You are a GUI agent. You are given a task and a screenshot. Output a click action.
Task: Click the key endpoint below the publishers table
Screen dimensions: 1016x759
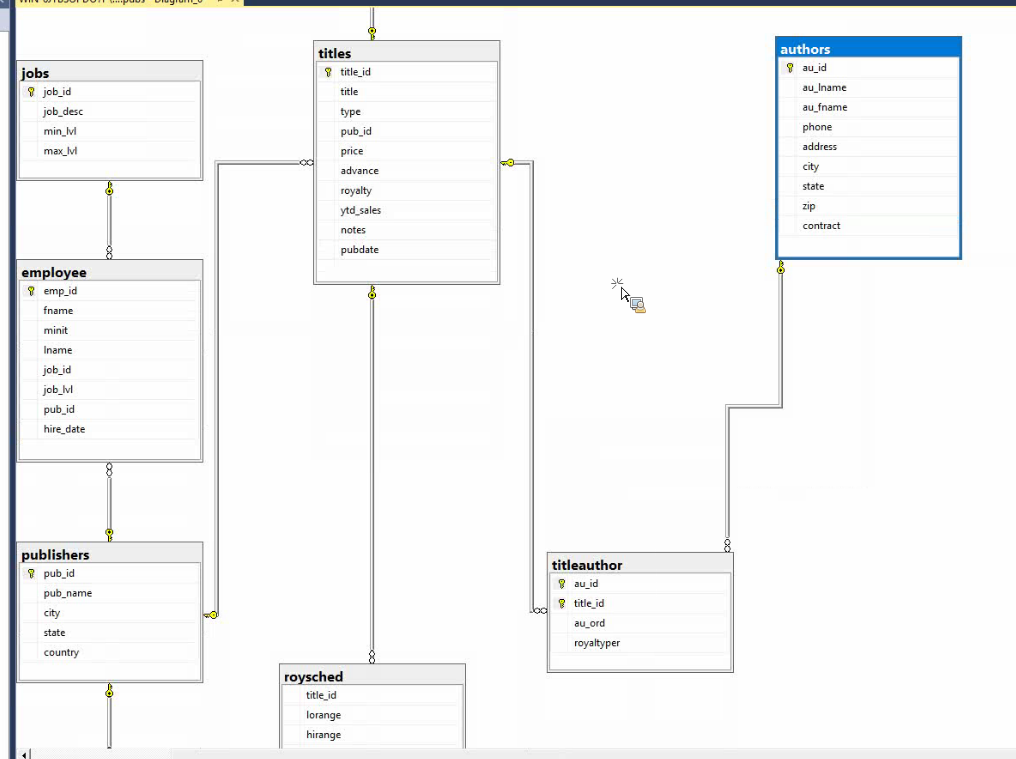[x=109, y=691]
